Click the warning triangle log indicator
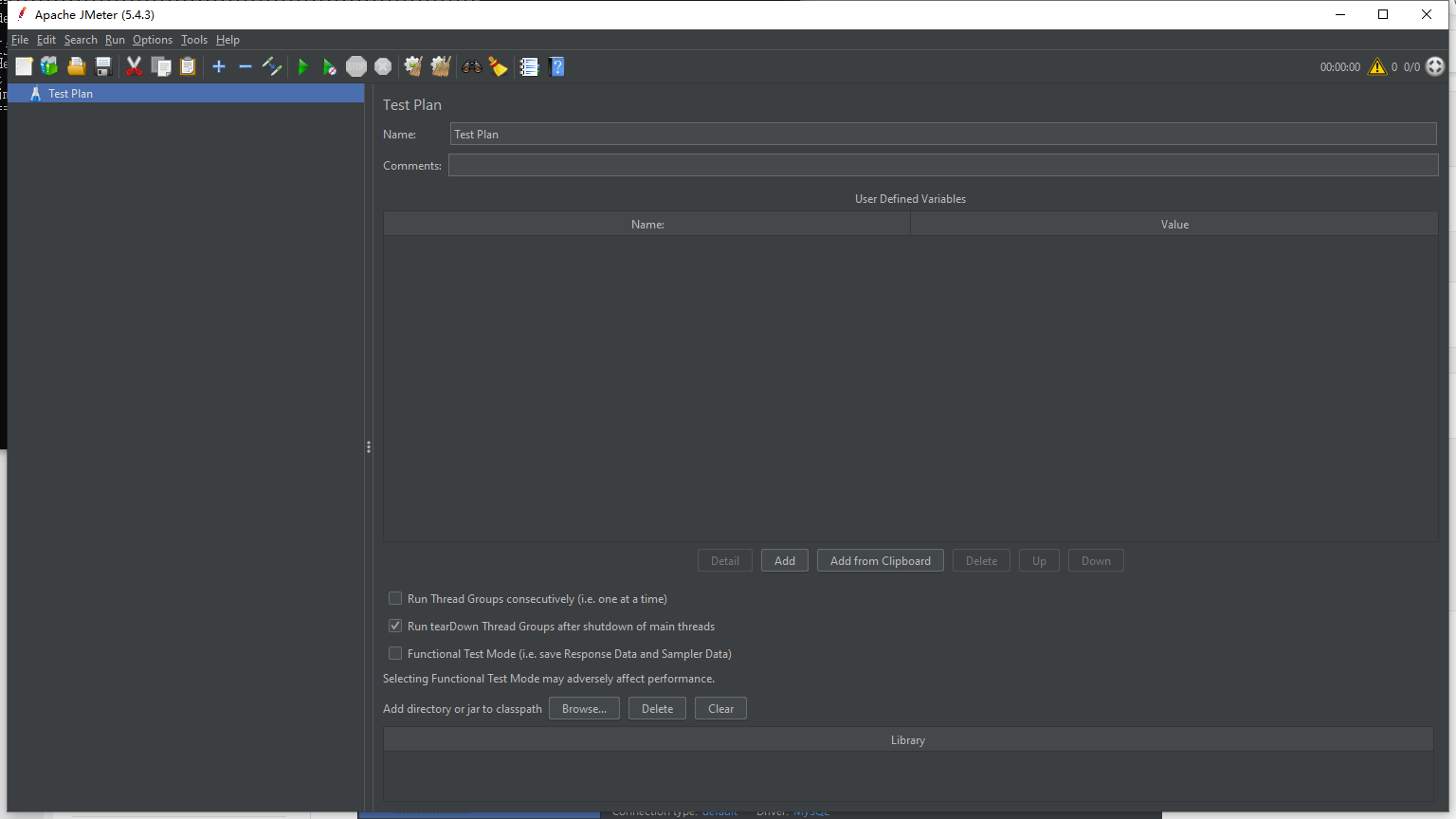This screenshot has height=819, width=1456. click(x=1377, y=66)
